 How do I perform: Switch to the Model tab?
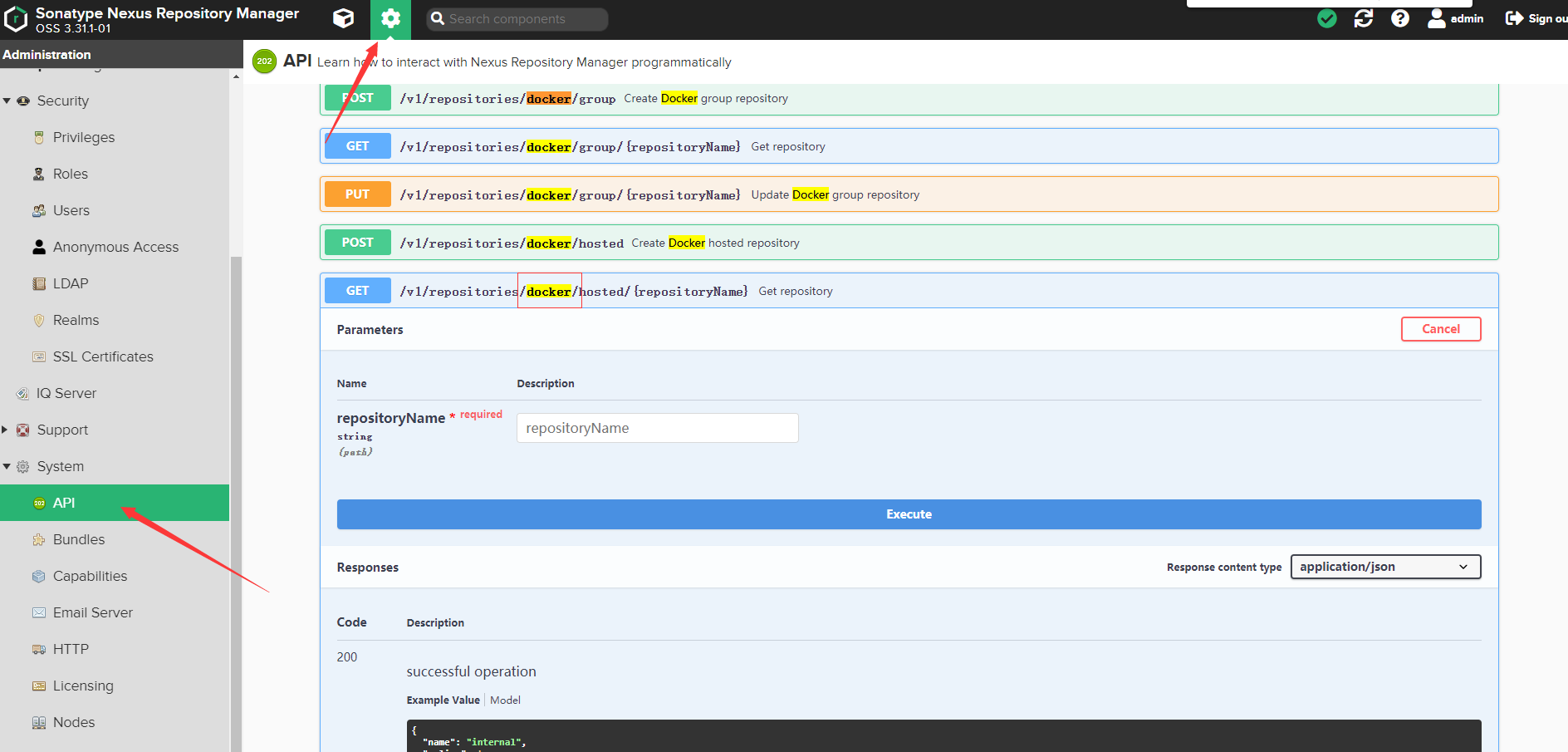[505, 700]
